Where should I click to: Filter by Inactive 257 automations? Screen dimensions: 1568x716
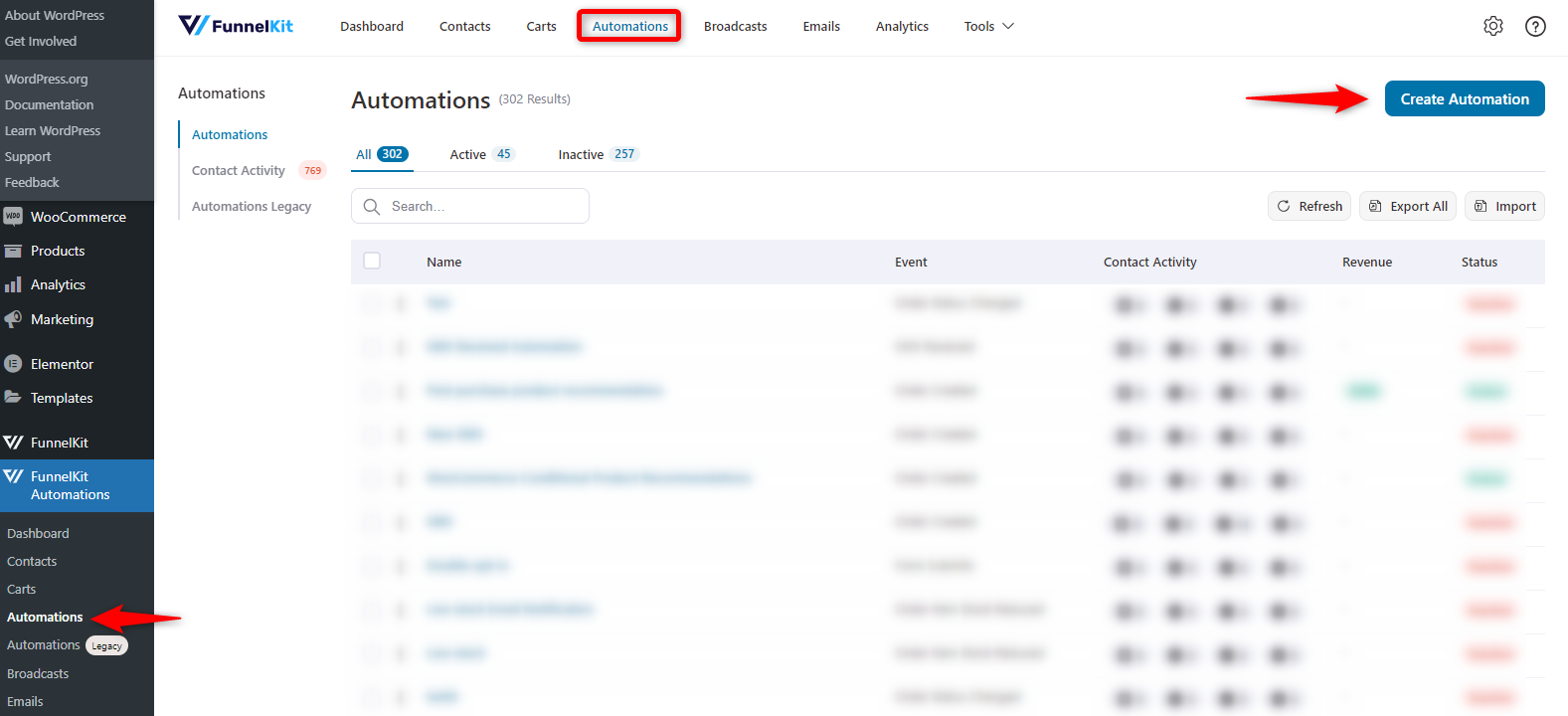[599, 154]
